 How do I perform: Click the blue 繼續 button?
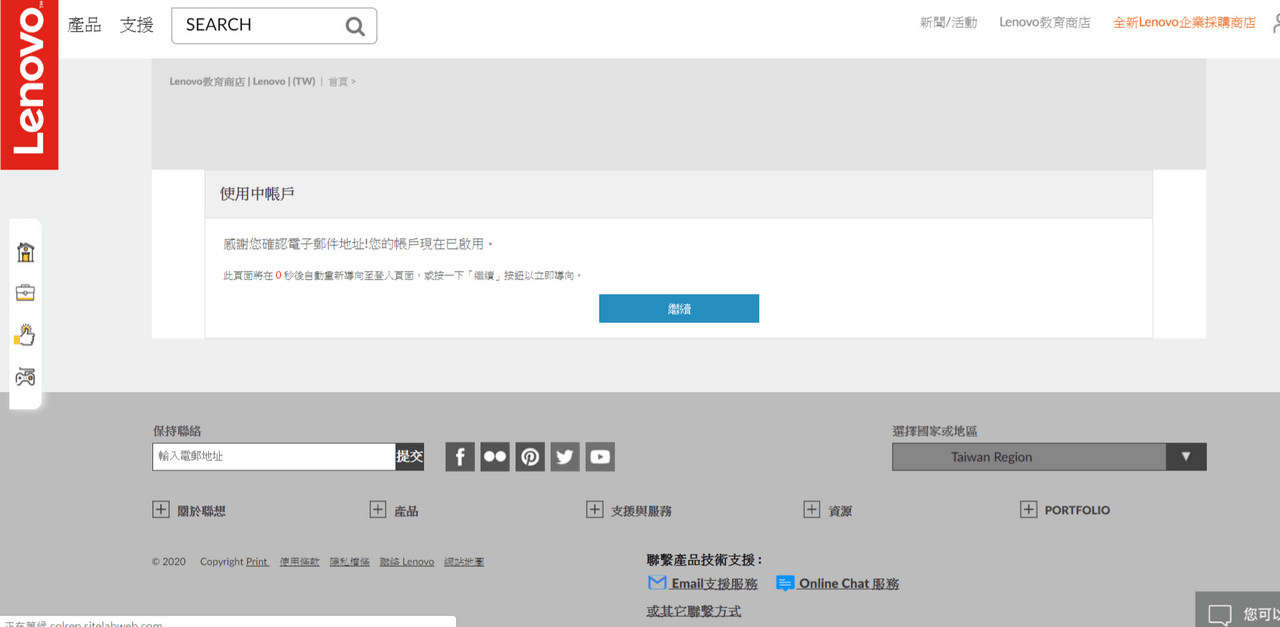[x=679, y=309]
